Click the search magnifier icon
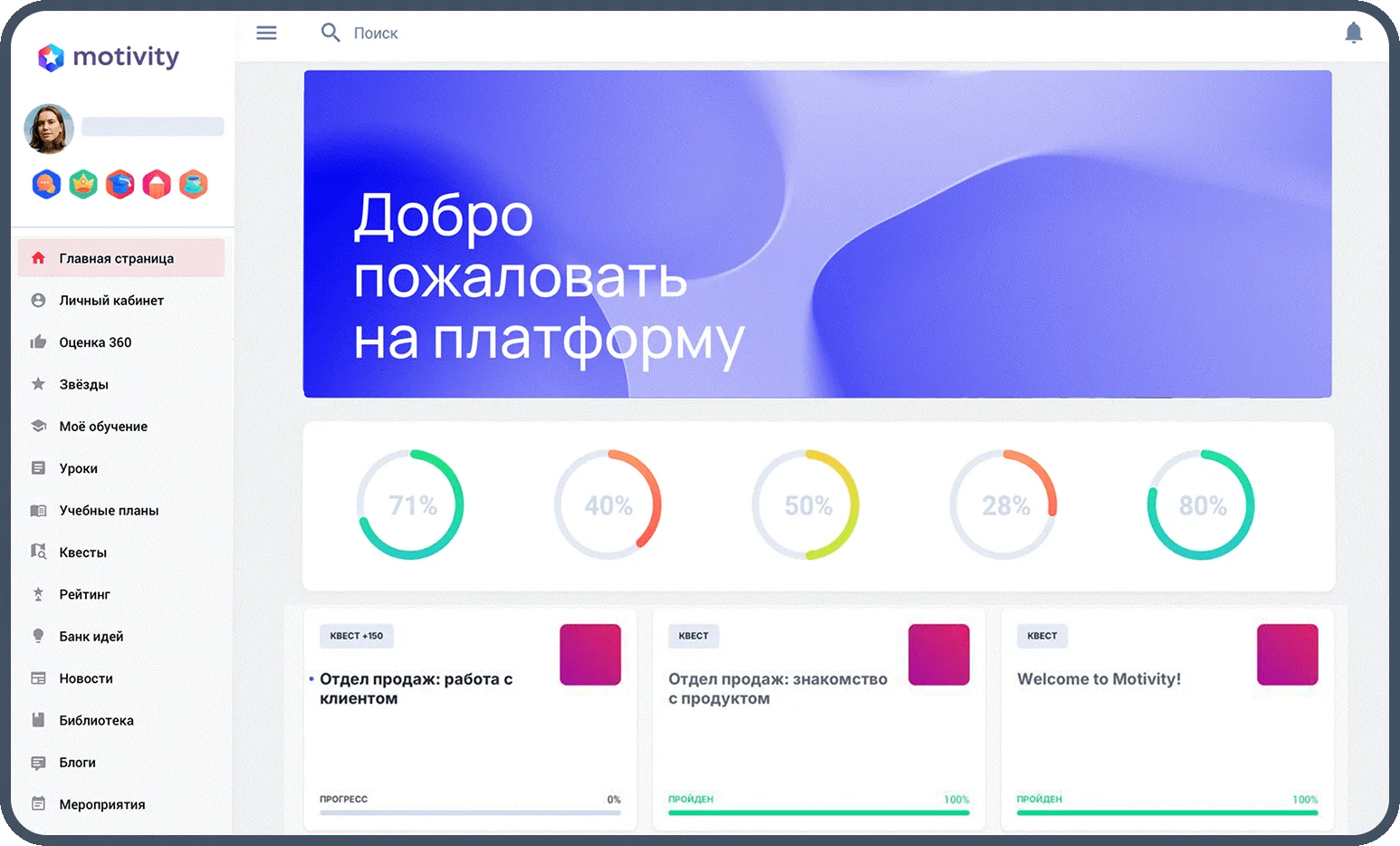 (331, 34)
